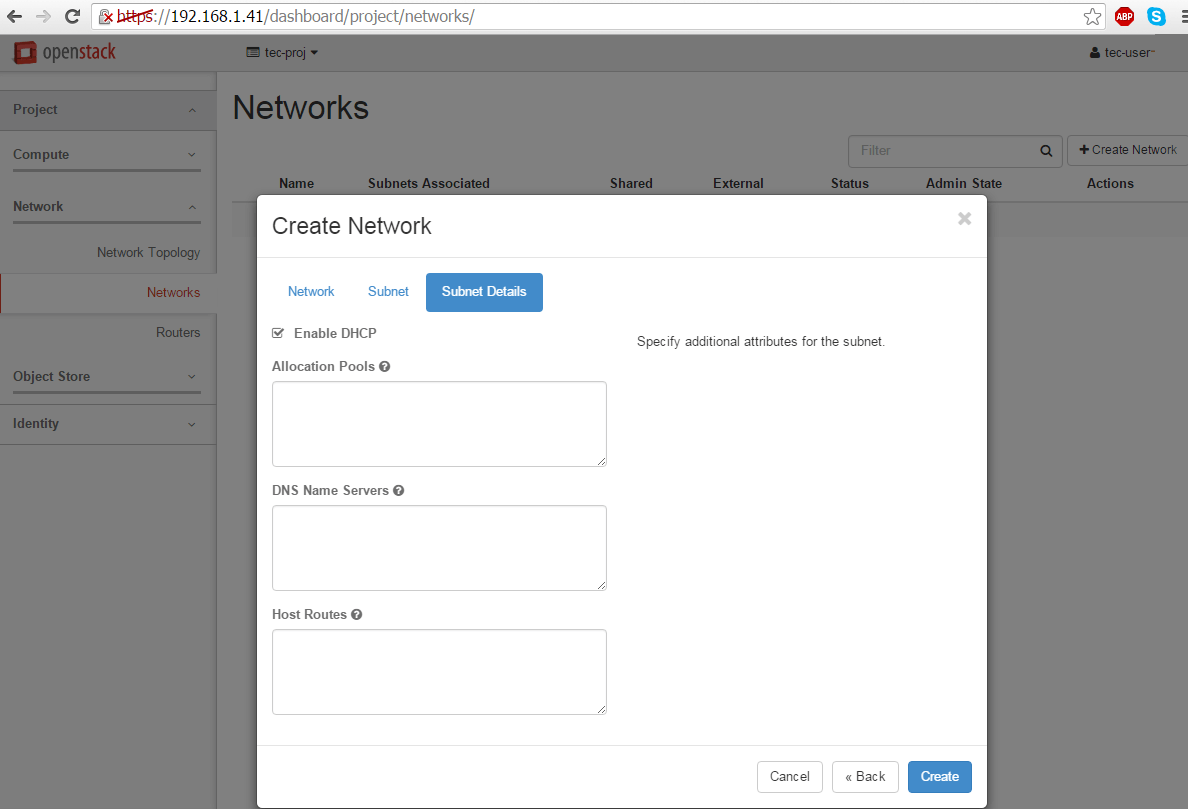Click the OpenStack logo
The width and height of the screenshot is (1188, 809).
coord(65,52)
